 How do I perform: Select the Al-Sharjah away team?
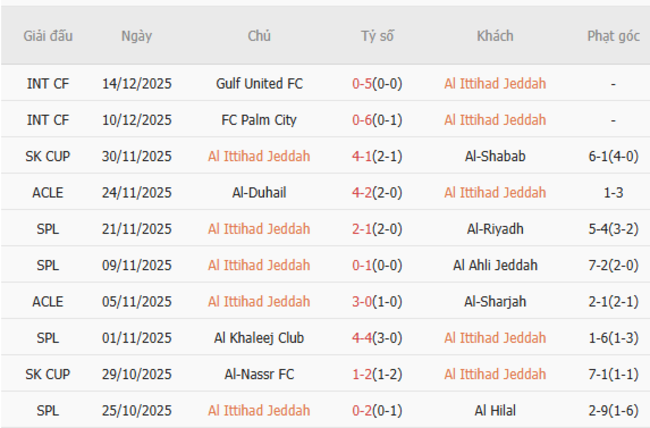495,302
